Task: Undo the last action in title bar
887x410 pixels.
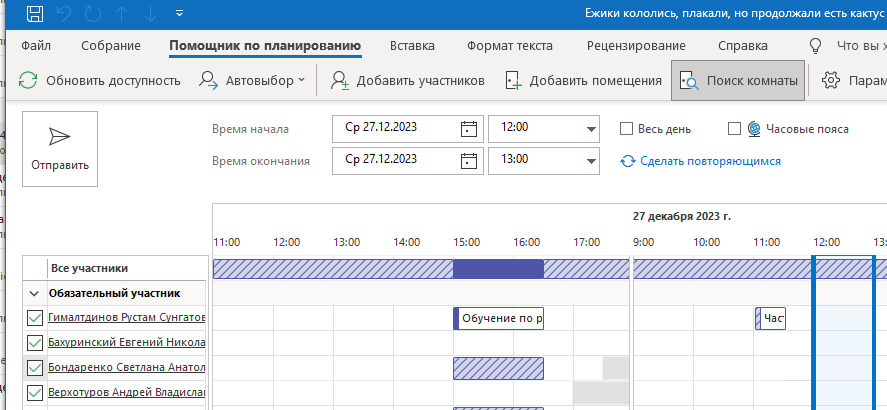Action: coord(64,14)
